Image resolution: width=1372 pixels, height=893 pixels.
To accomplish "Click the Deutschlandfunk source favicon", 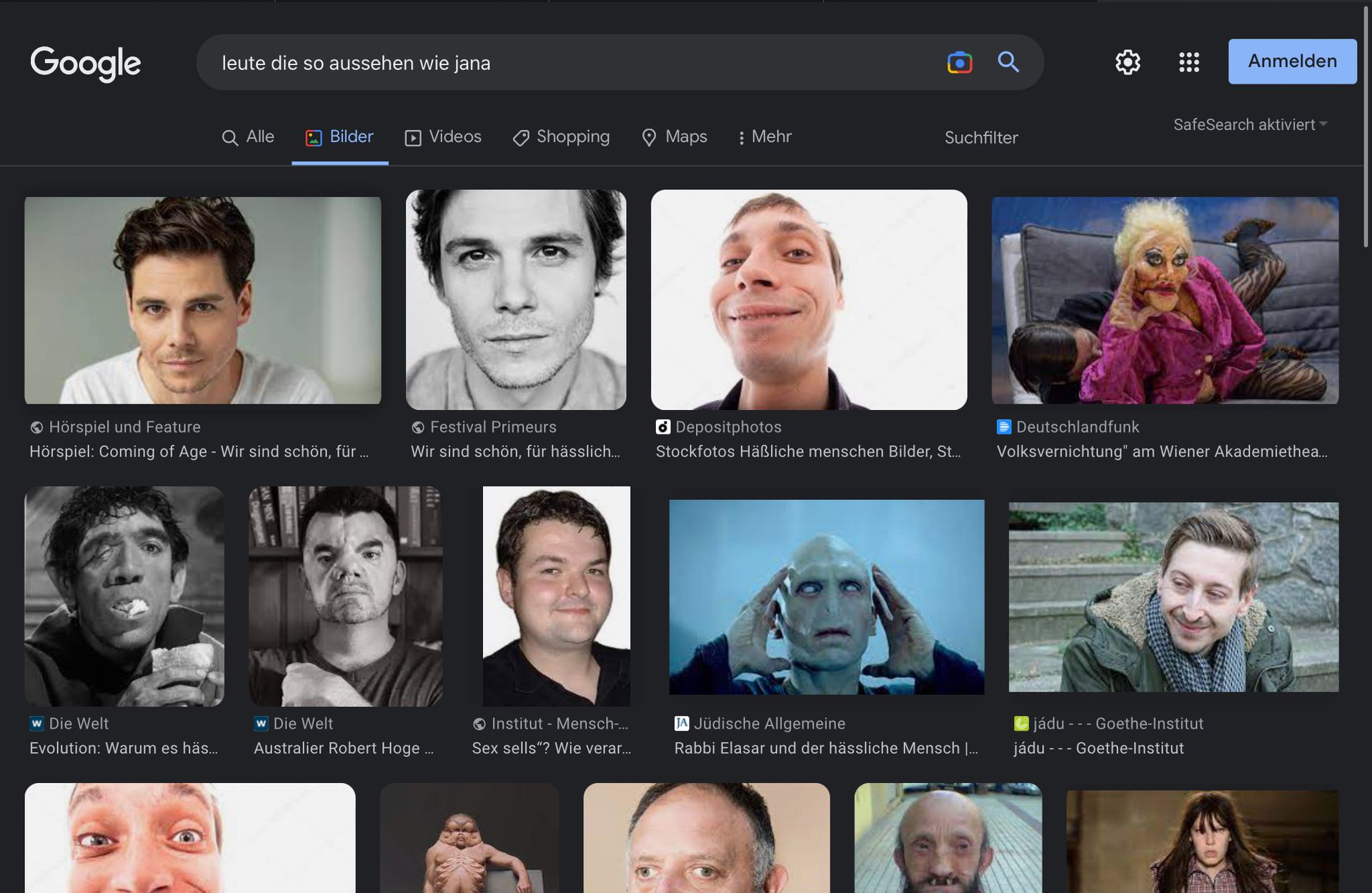I will (1003, 426).
